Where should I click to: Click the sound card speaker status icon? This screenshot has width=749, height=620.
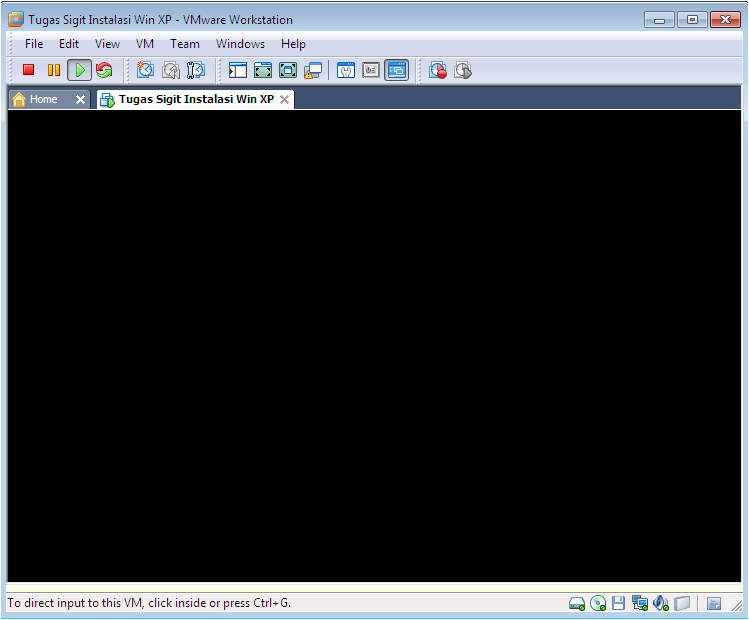[x=661, y=603]
